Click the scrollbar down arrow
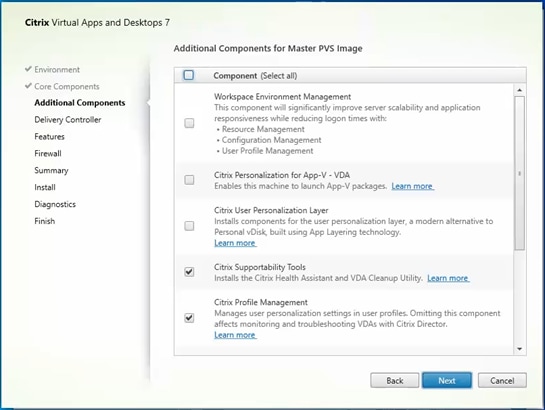The width and height of the screenshot is (545, 410). coord(520,349)
